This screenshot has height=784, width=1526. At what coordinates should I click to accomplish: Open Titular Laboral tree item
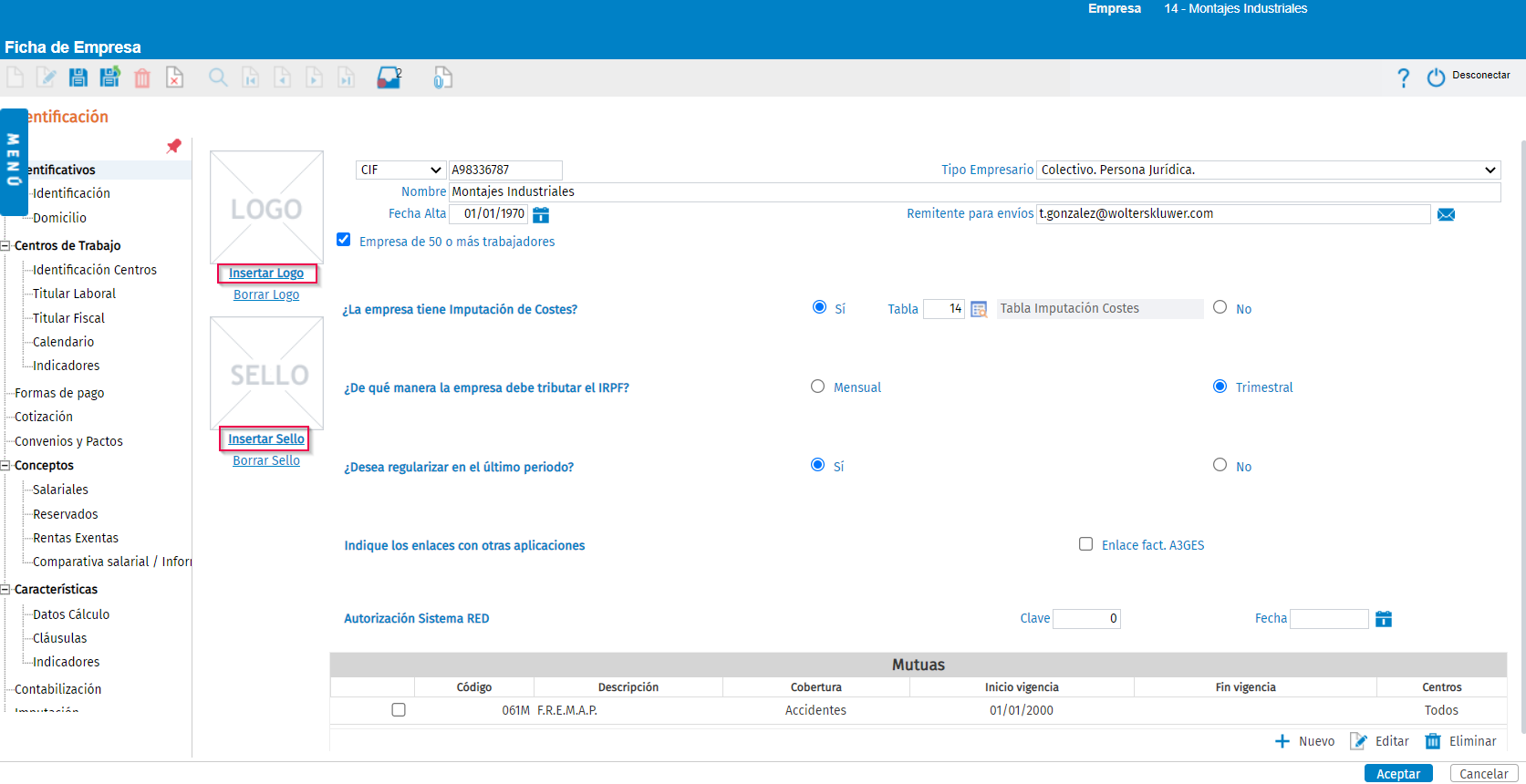[74, 294]
